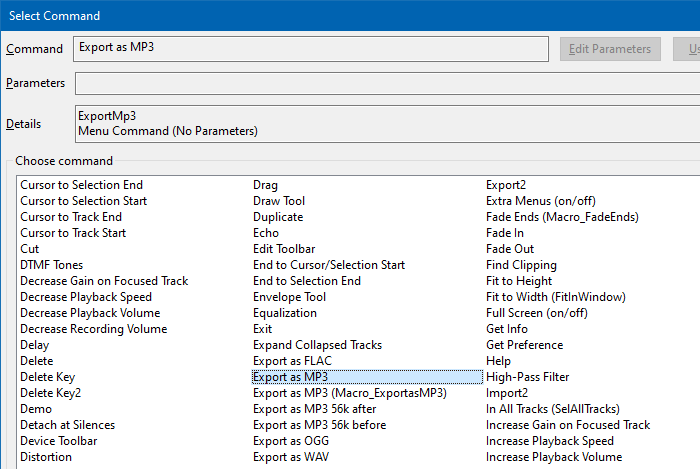
Task: Select Fit to Width (FitInWindow) command
Action: coord(556,297)
